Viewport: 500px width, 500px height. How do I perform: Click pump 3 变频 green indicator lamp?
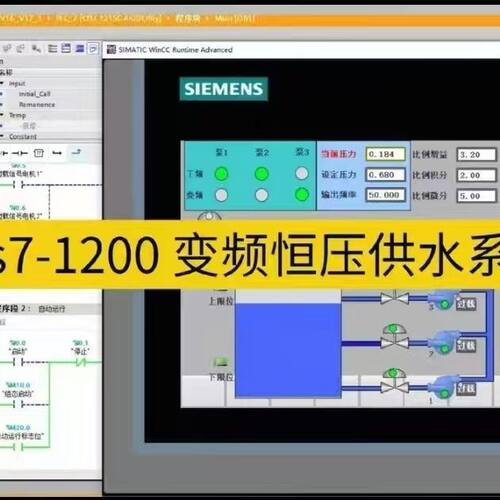click(302, 195)
